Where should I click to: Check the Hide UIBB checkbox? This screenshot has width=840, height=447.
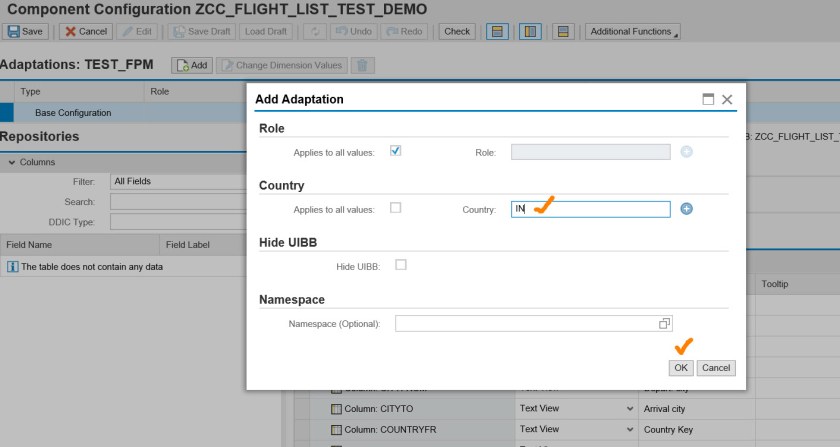tap(401, 265)
